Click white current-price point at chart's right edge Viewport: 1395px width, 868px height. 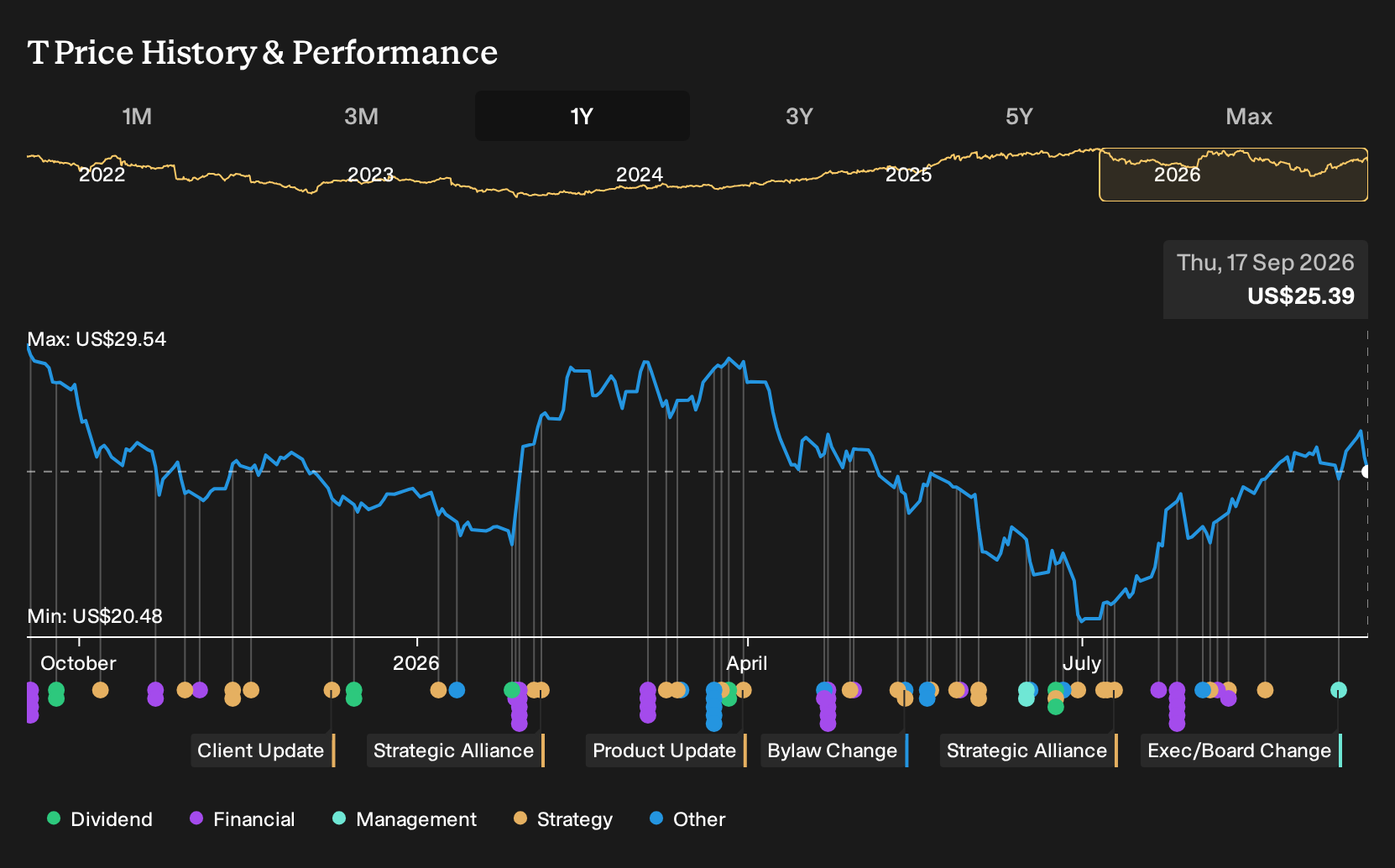click(1366, 472)
